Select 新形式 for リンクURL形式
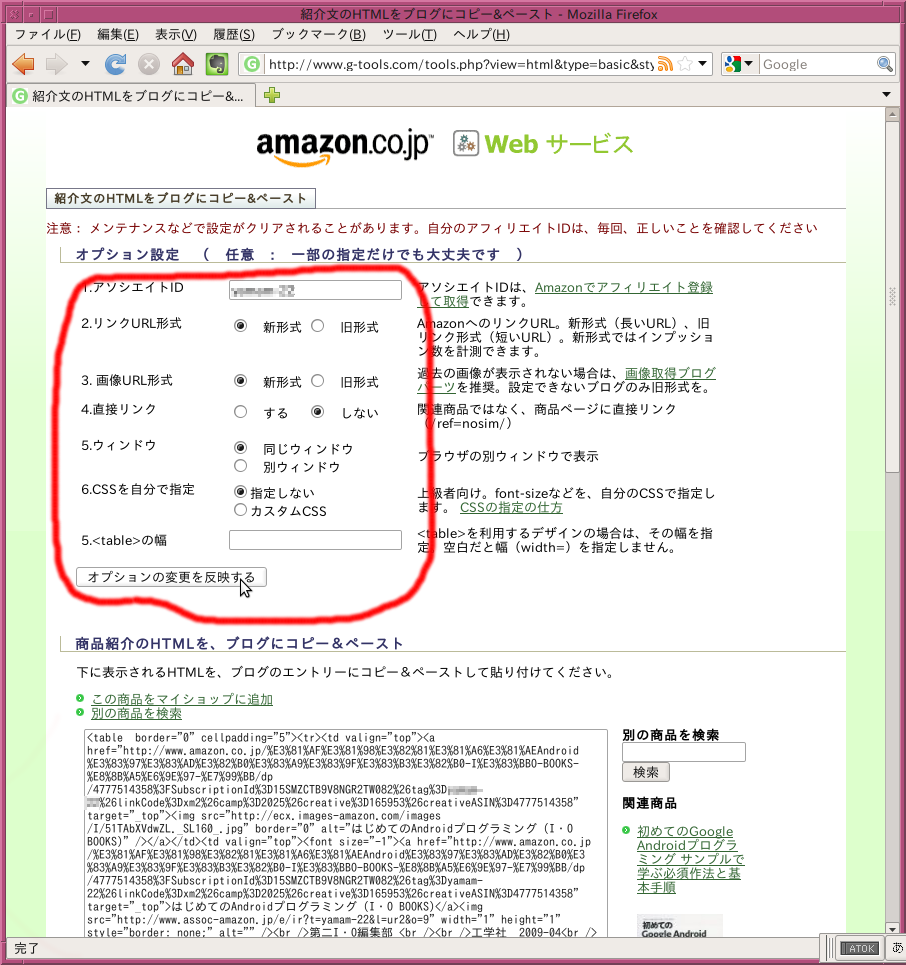 pyautogui.click(x=241, y=326)
